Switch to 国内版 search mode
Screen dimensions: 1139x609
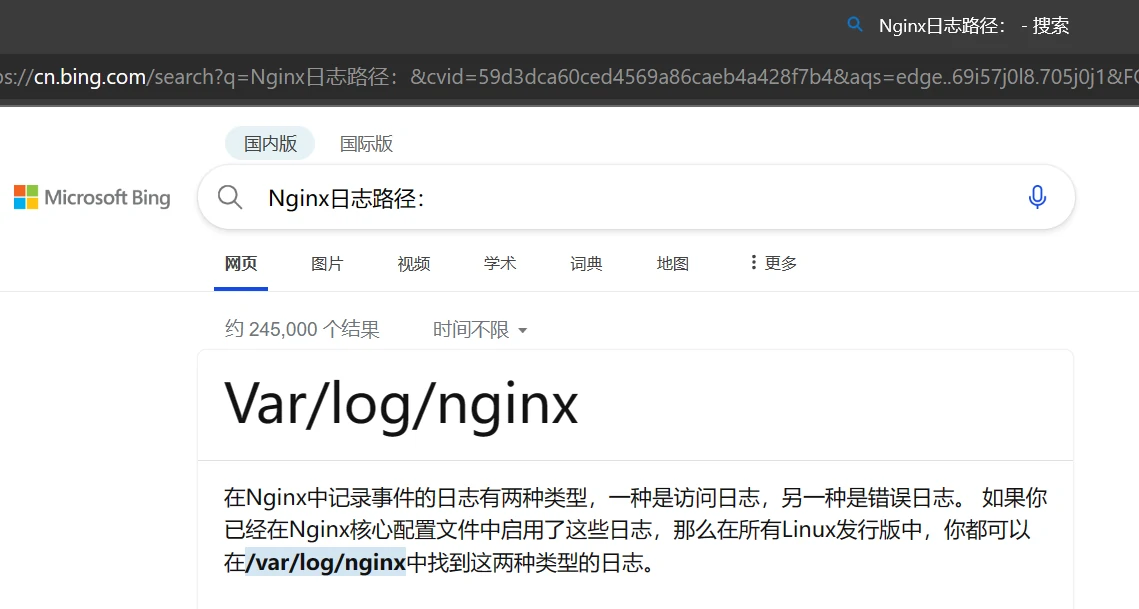pyautogui.click(x=270, y=144)
